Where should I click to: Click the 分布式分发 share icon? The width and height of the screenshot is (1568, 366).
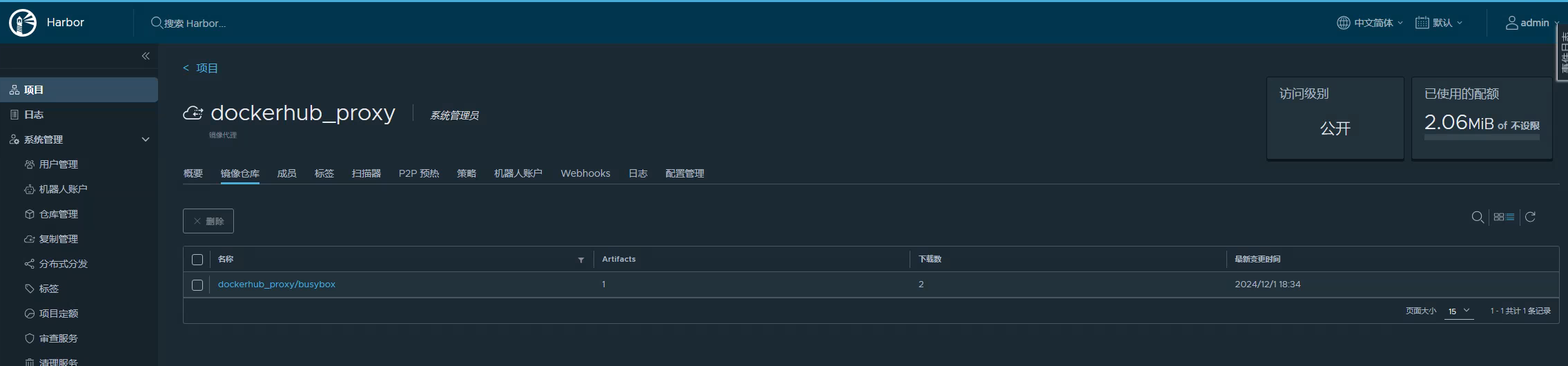(x=30, y=264)
